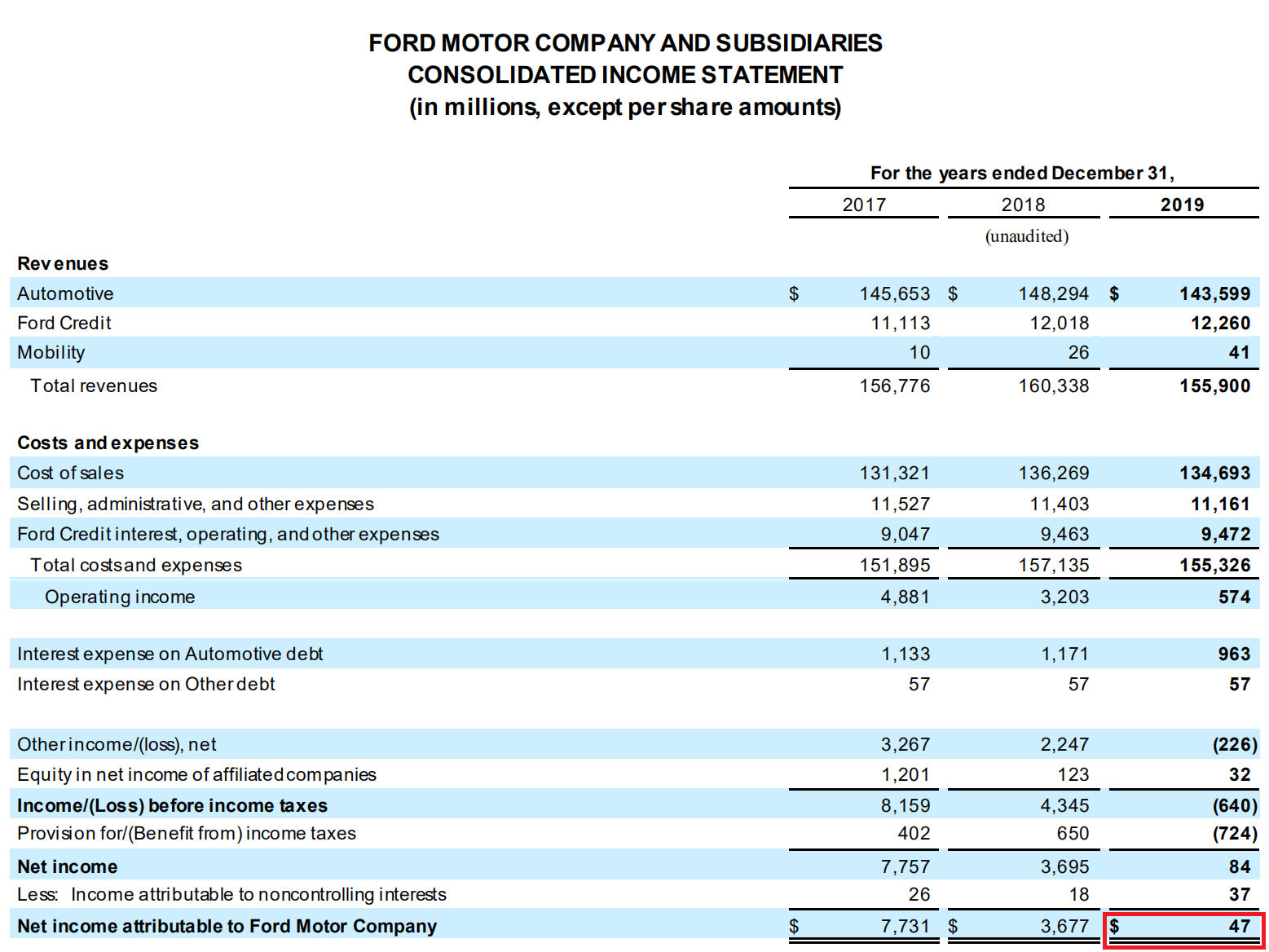Click Total revenues 2018 value 160,338
Viewport: 1269px width, 952px height.
point(1053,386)
